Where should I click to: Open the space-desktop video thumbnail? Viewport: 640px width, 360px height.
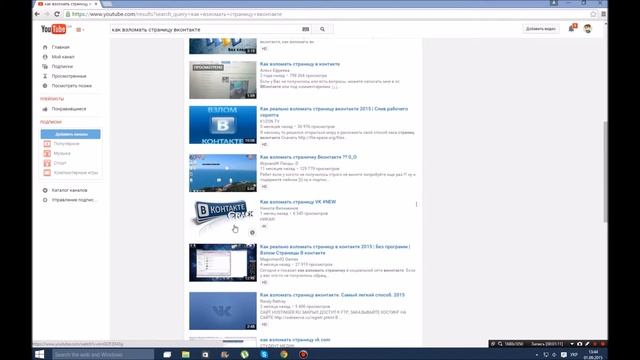pyautogui.click(x=222, y=263)
